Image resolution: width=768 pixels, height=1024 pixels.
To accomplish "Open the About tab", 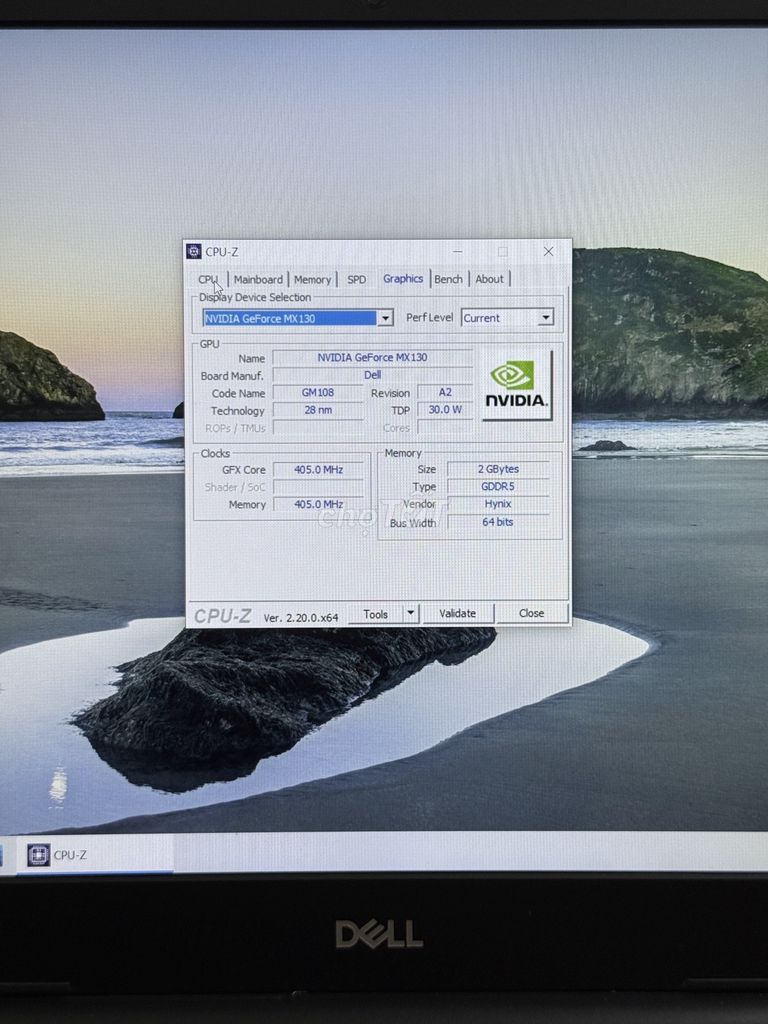I will coord(489,280).
